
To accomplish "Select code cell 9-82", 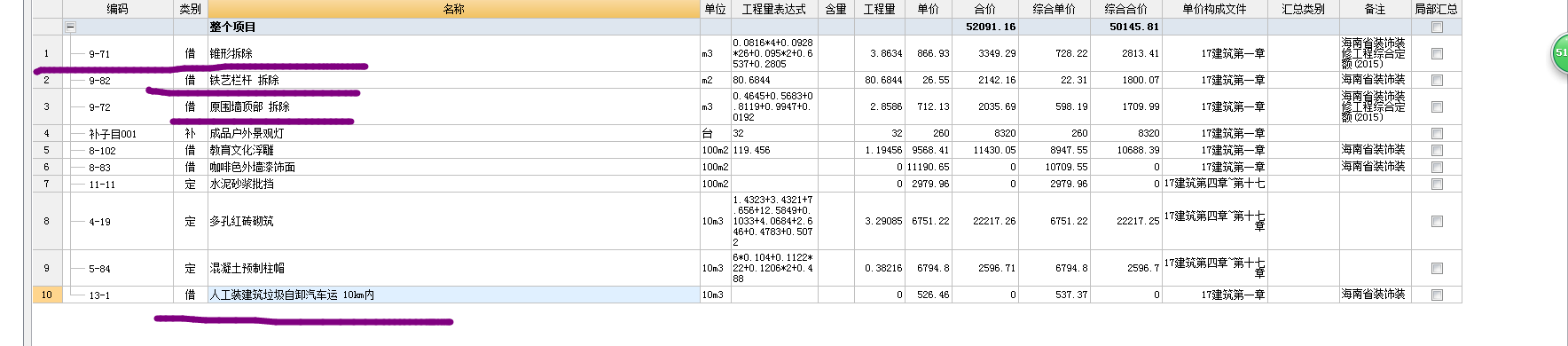I will click(x=118, y=80).
